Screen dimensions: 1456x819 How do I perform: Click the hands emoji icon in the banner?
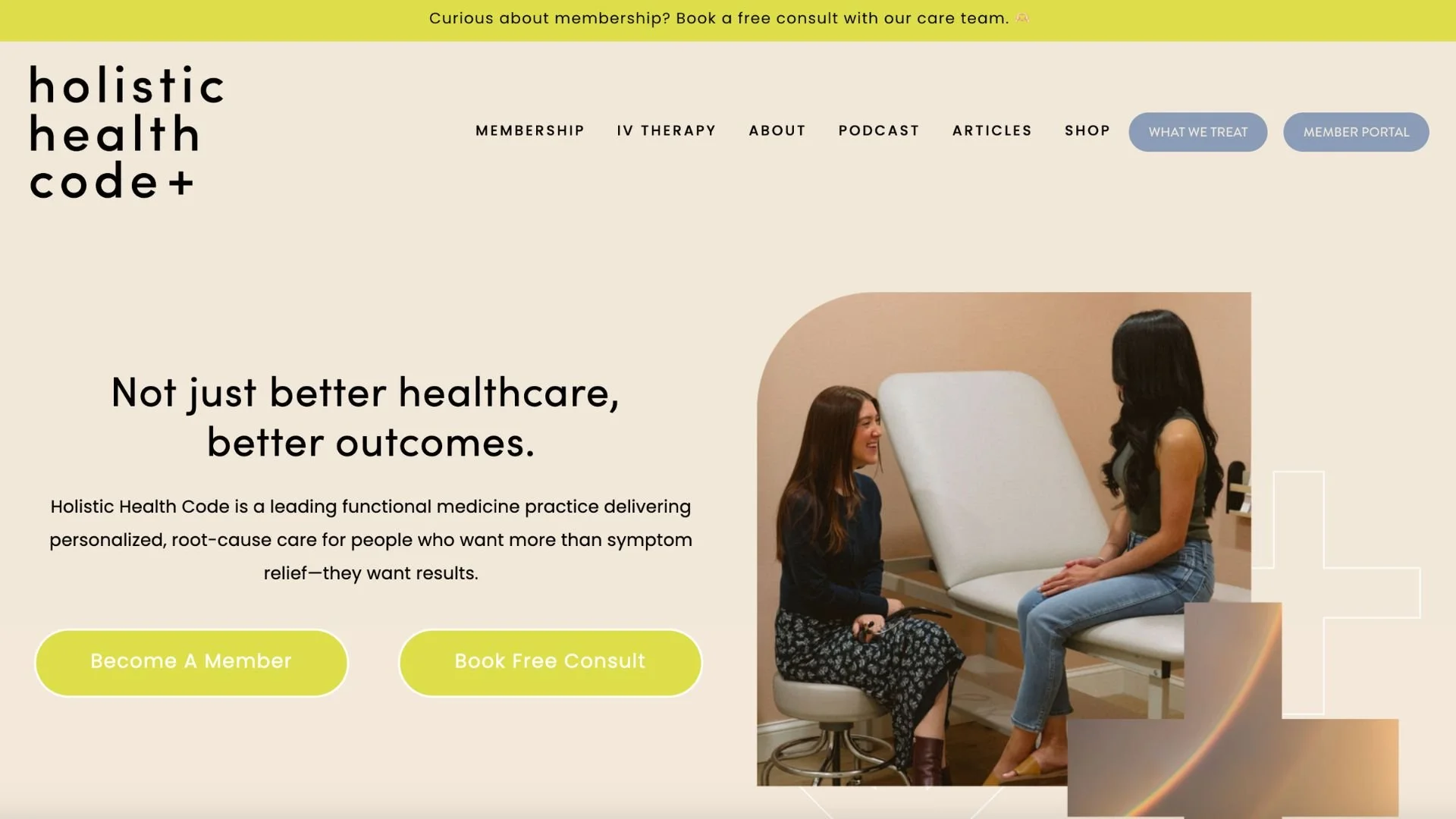point(1022,18)
